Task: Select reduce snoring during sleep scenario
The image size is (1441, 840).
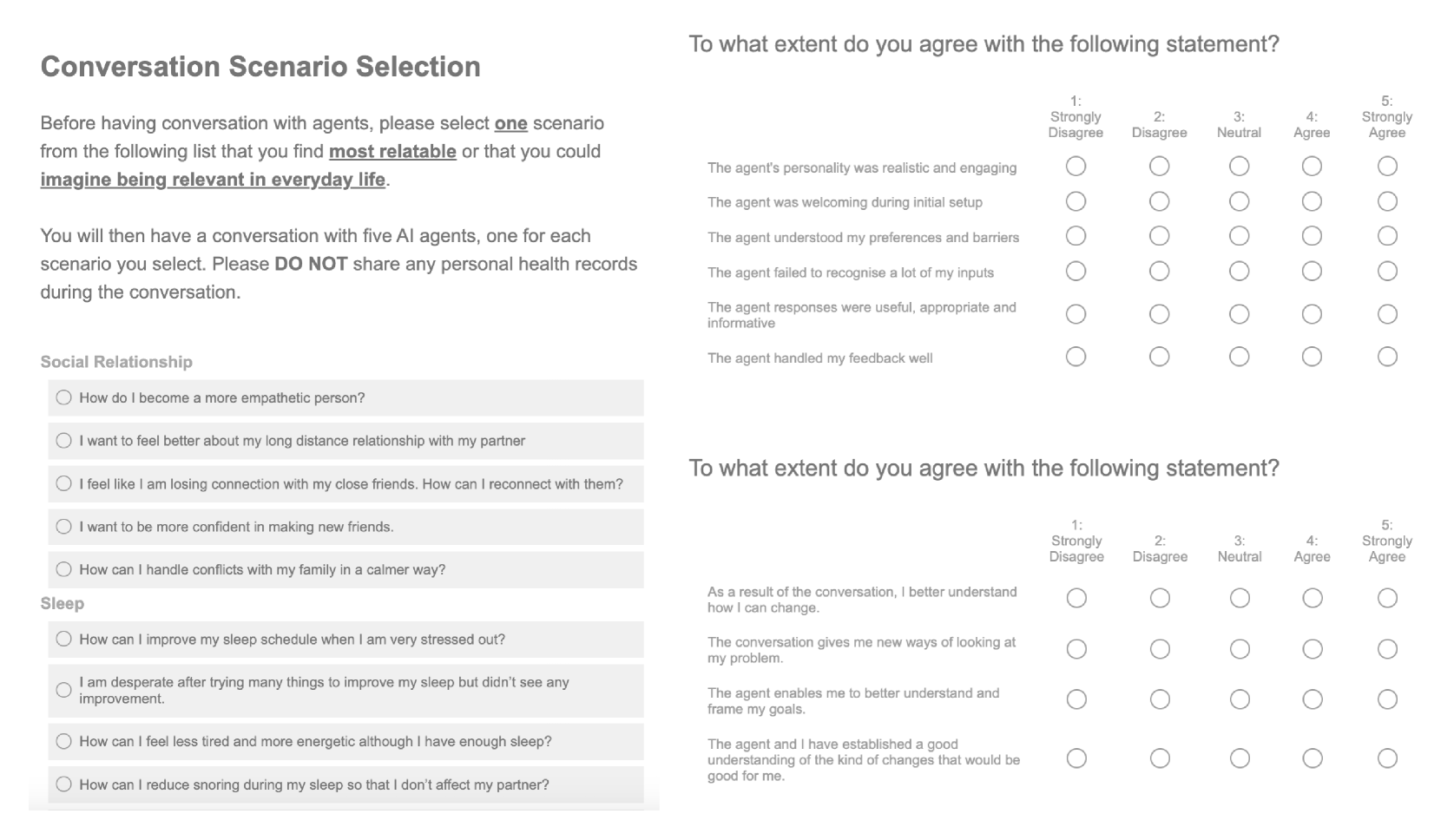Action: (x=63, y=784)
